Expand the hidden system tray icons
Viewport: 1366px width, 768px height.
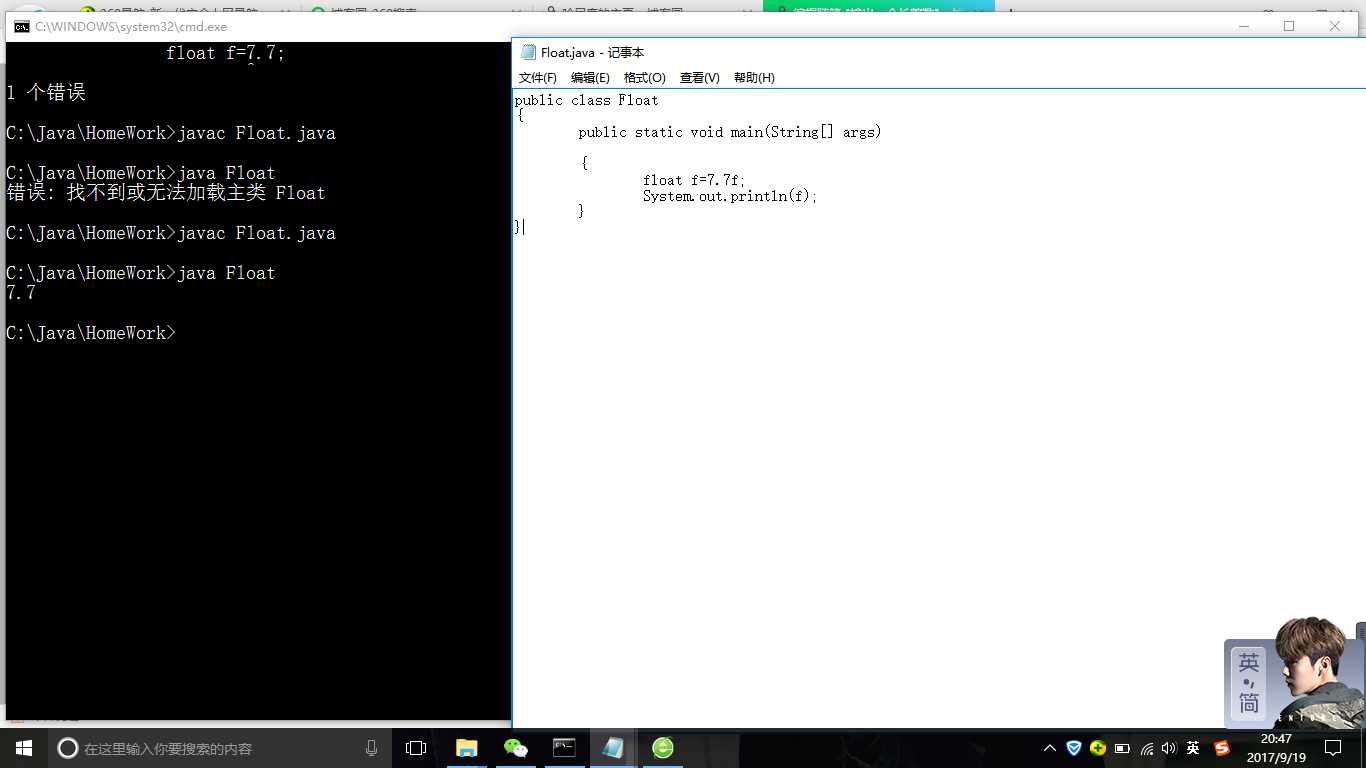coord(1049,748)
